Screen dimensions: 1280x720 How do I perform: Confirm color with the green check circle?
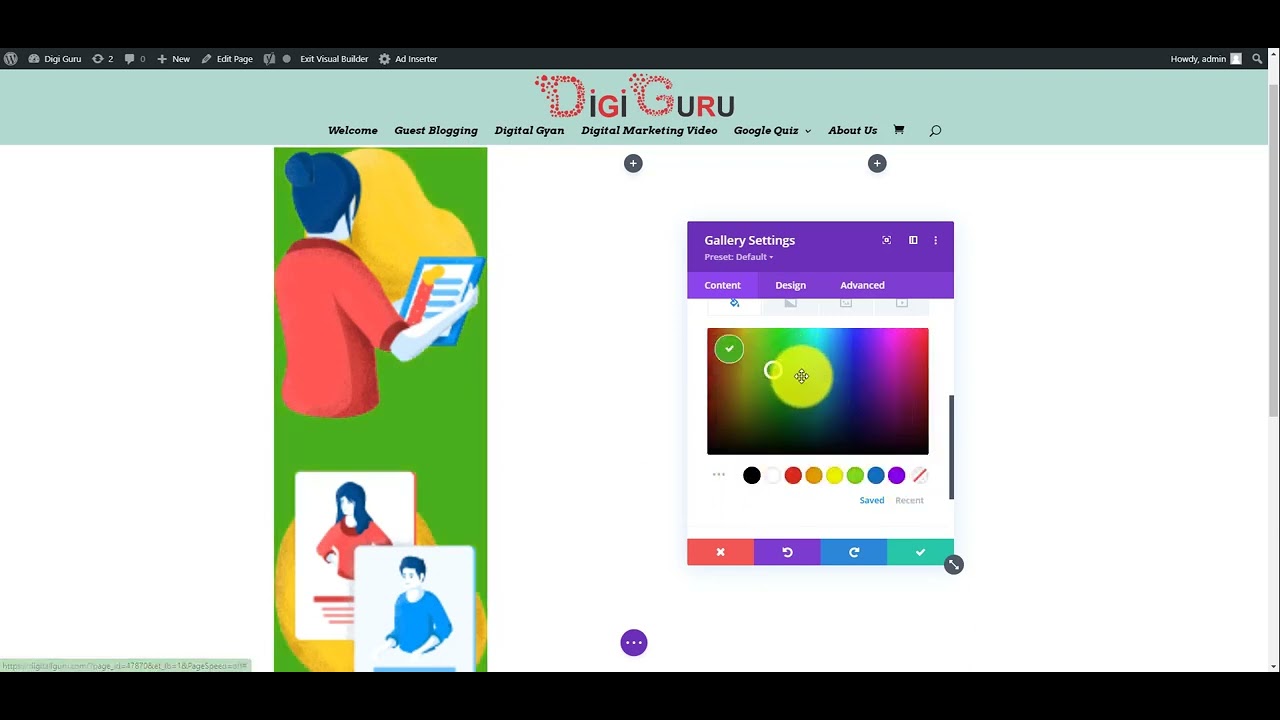[x=729, y=348]
